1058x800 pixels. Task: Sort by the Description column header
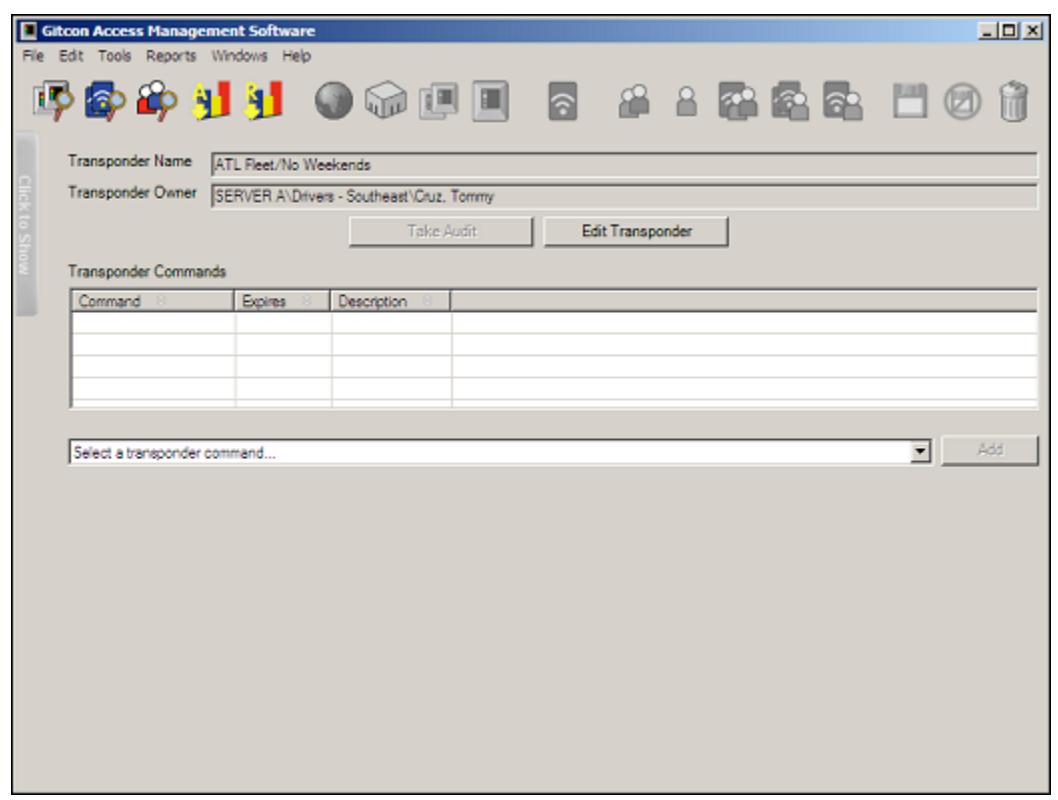[390, 301]
